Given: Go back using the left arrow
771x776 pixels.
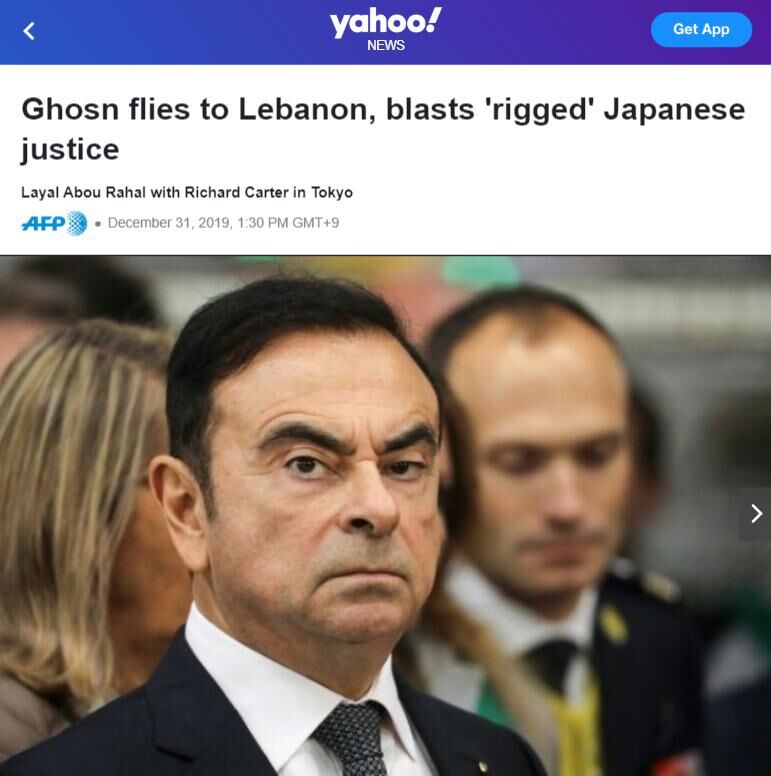Looking at the screenshot, I should (29, 31).
